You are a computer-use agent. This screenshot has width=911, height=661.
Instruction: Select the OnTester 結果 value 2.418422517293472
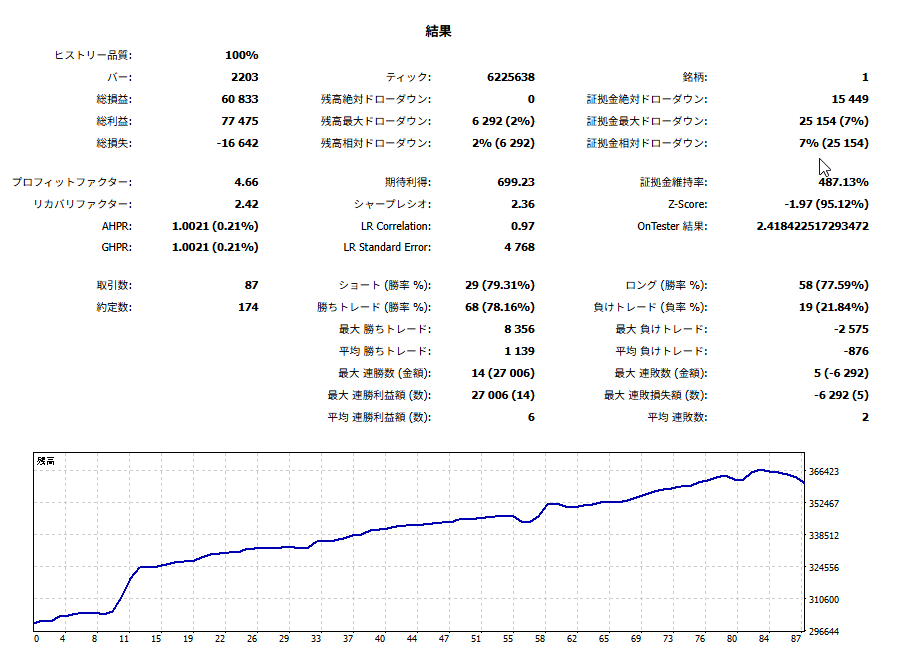[x=813, y=227]
